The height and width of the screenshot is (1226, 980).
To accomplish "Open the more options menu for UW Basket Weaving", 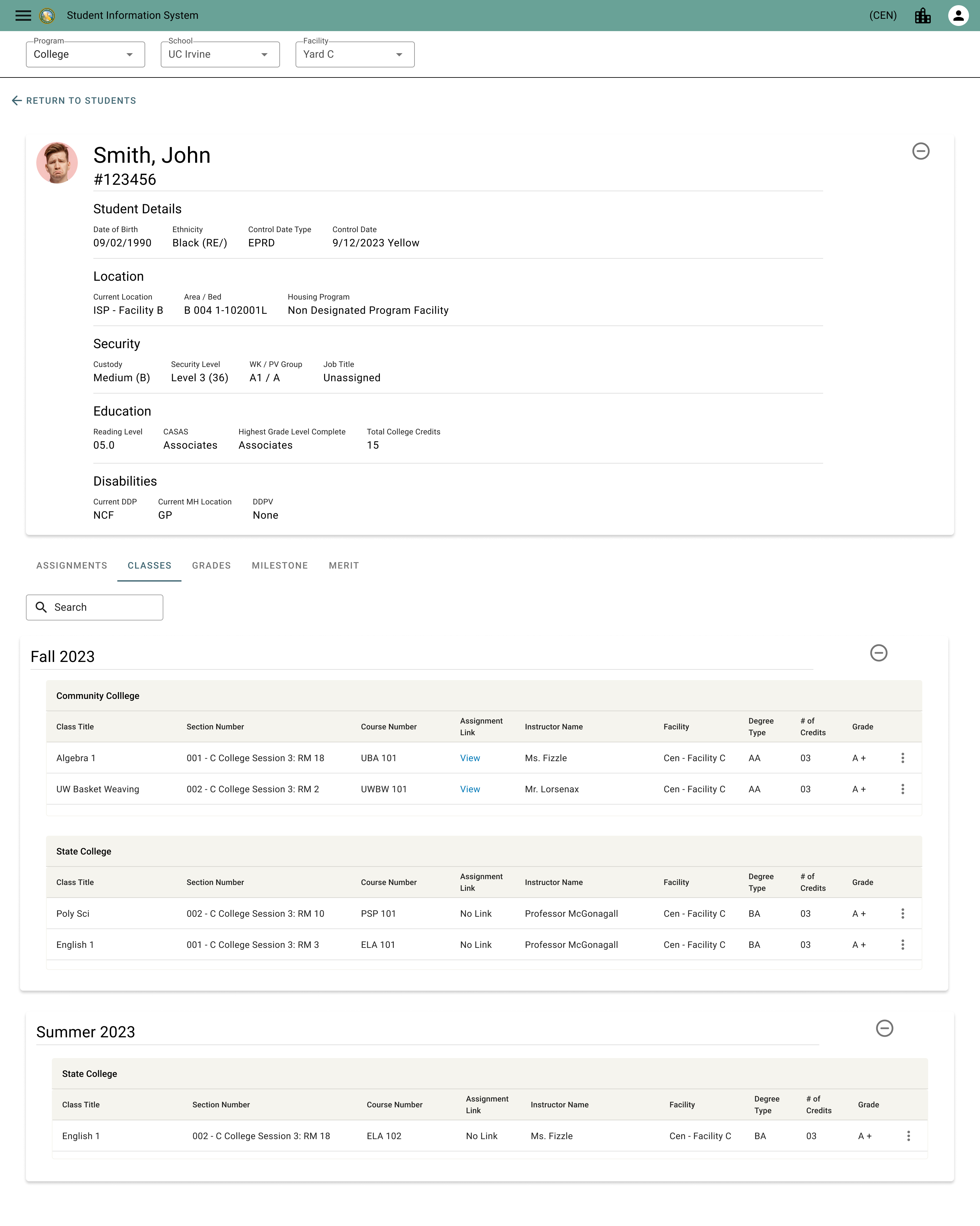I will point(903,789).
